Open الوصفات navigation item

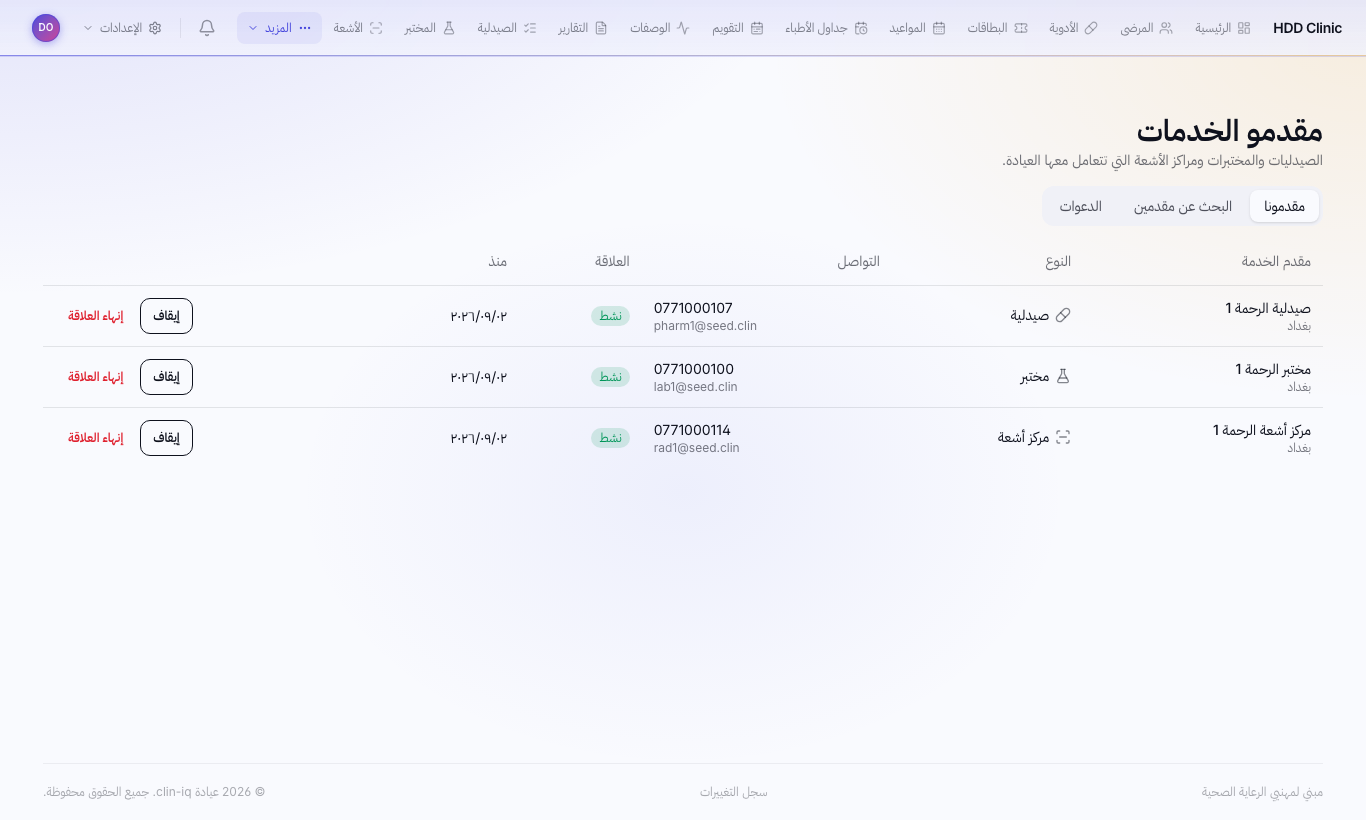660,28
